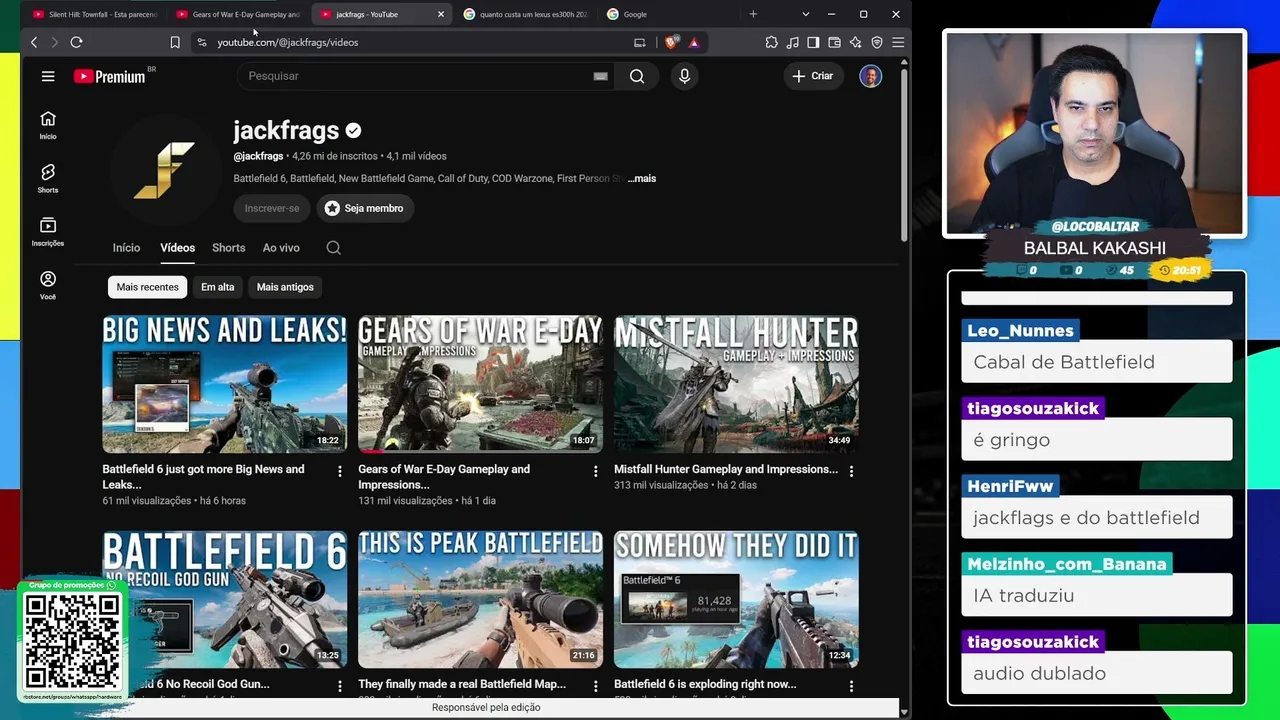Close the jackfrags - YouTube tab

441,14
